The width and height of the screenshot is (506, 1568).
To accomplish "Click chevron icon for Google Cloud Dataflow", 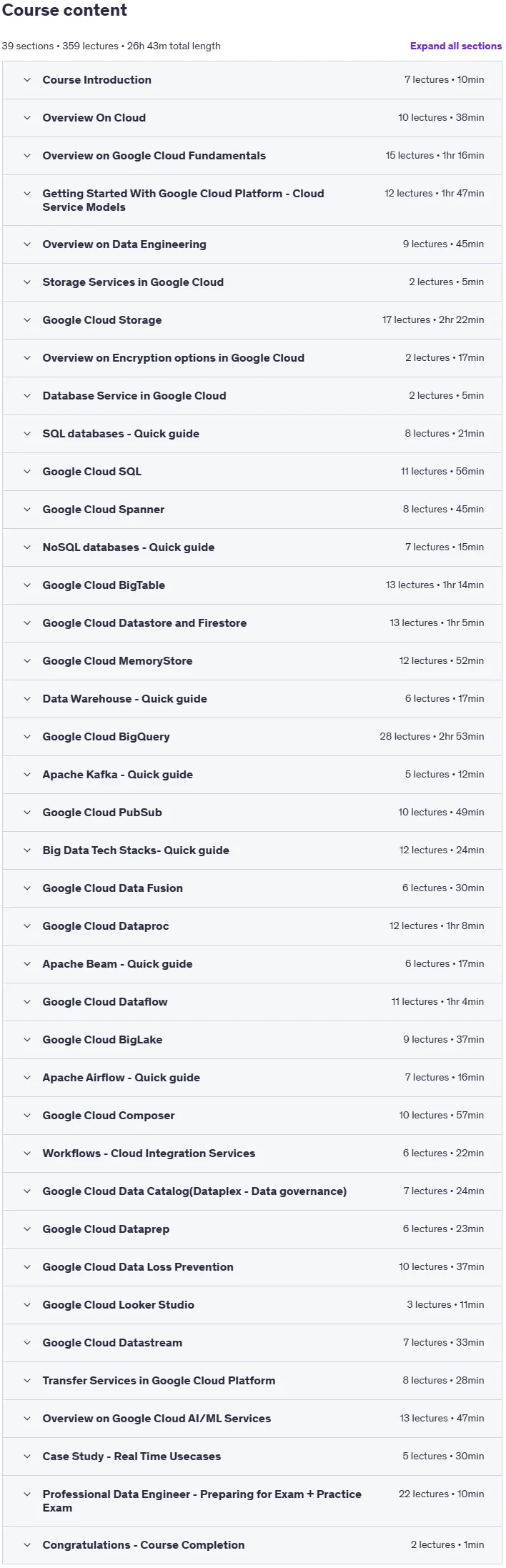I will point(27,1002).
